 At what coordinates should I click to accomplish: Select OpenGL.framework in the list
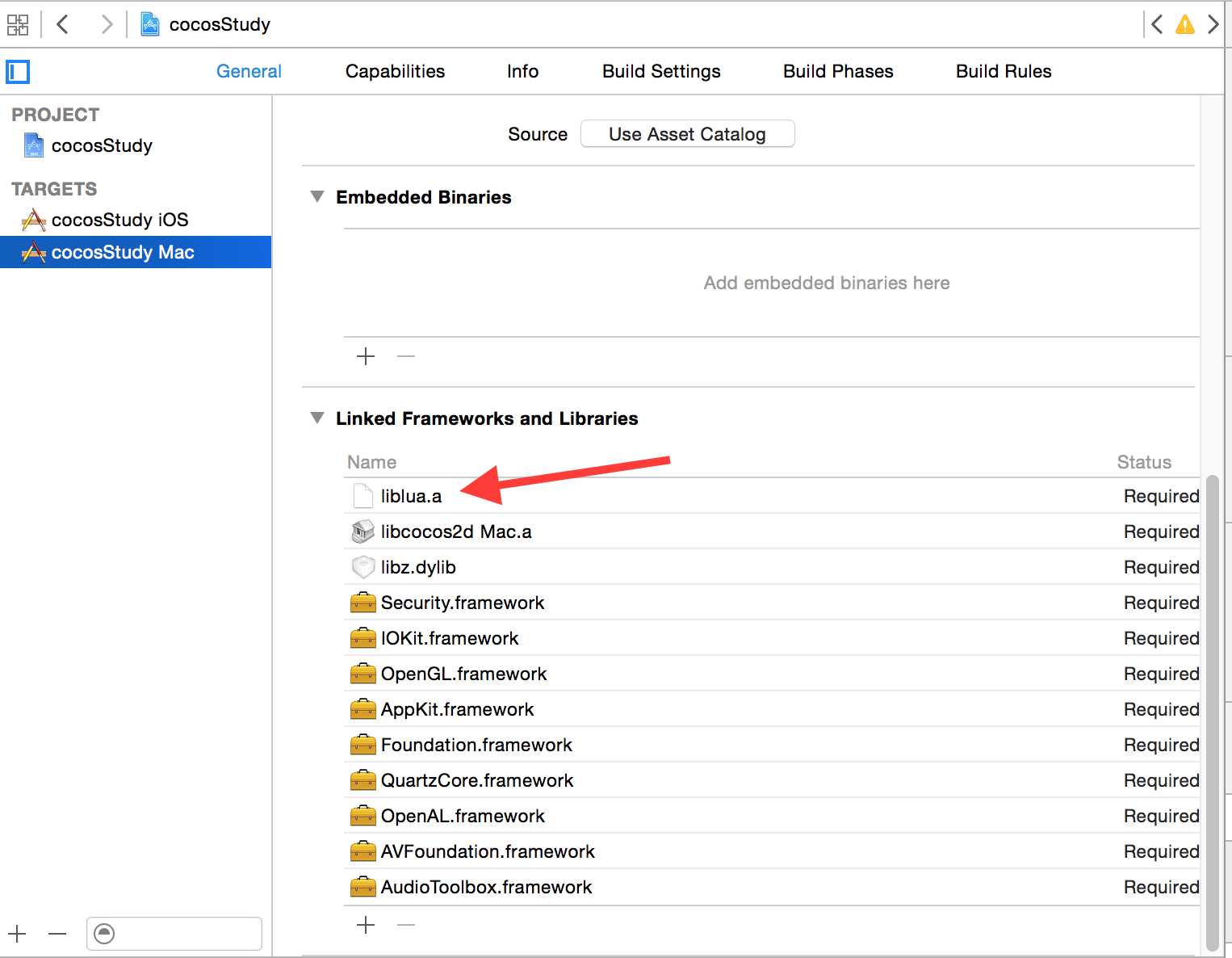(x=772, y=674)
